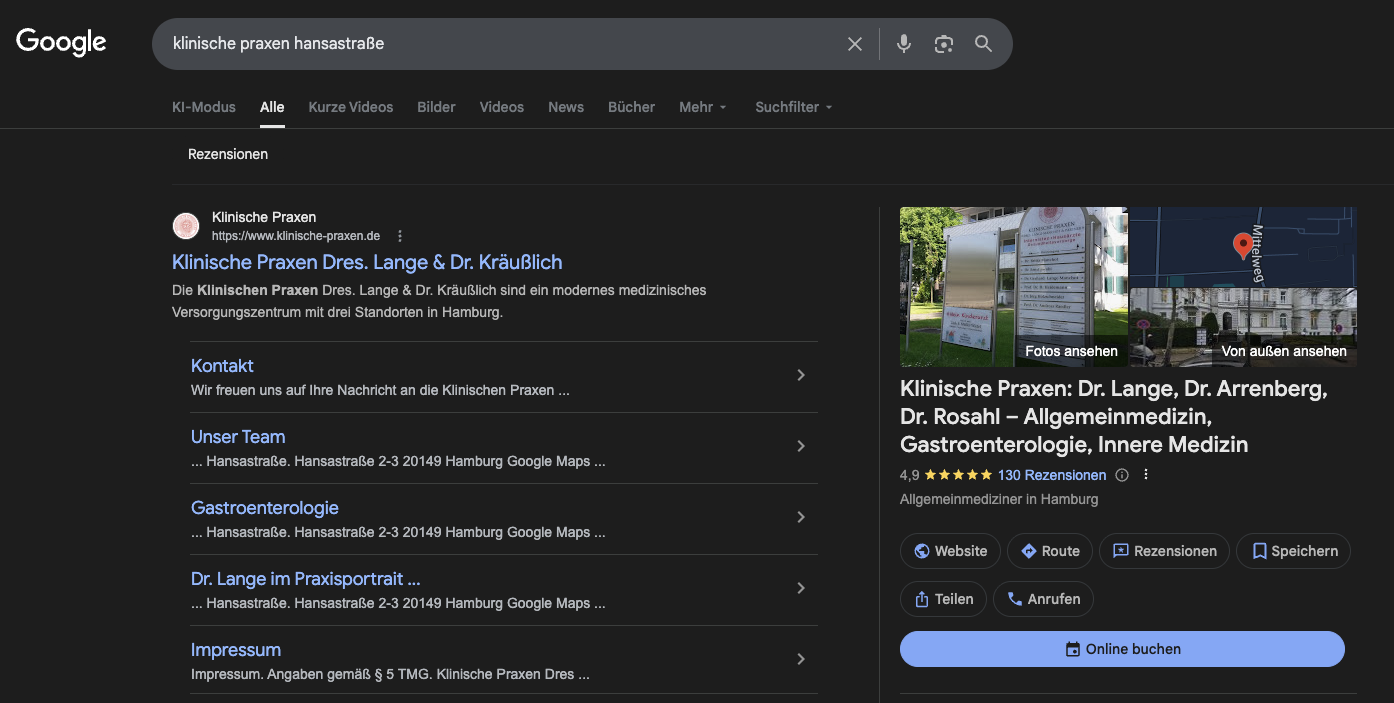
Task: Go to Google homepage via logo
Action: [61, 42]
